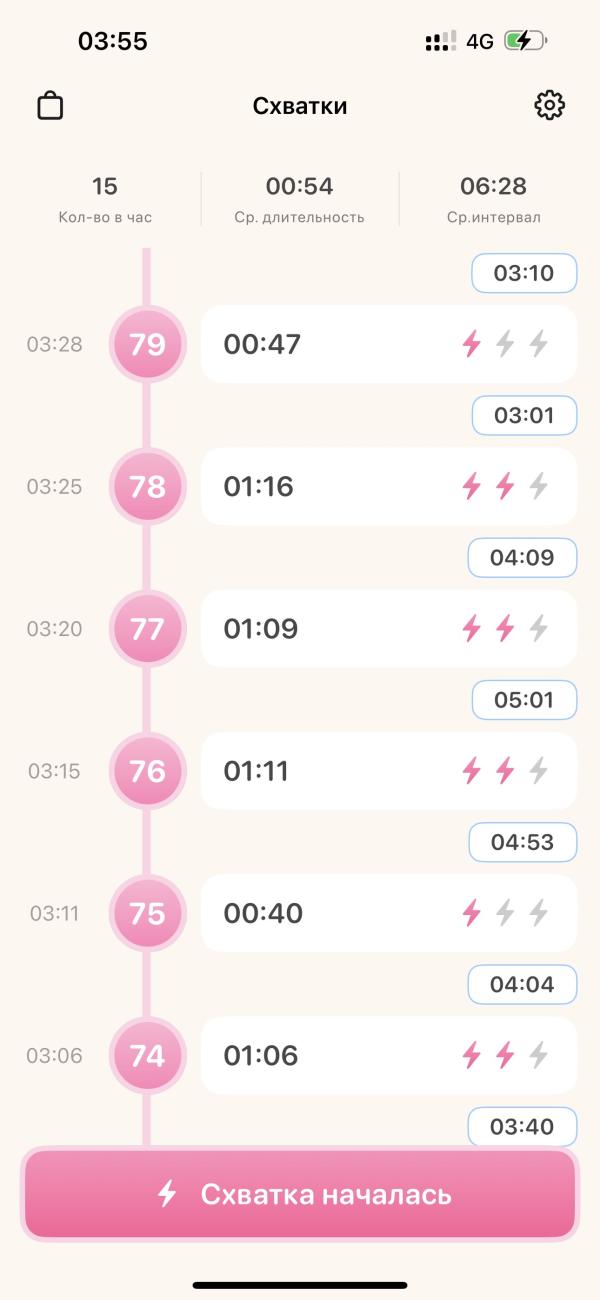Set third intensity bolt on contraction 79
The width and height of the screenshot is (600, 1300).
point(539,345)
